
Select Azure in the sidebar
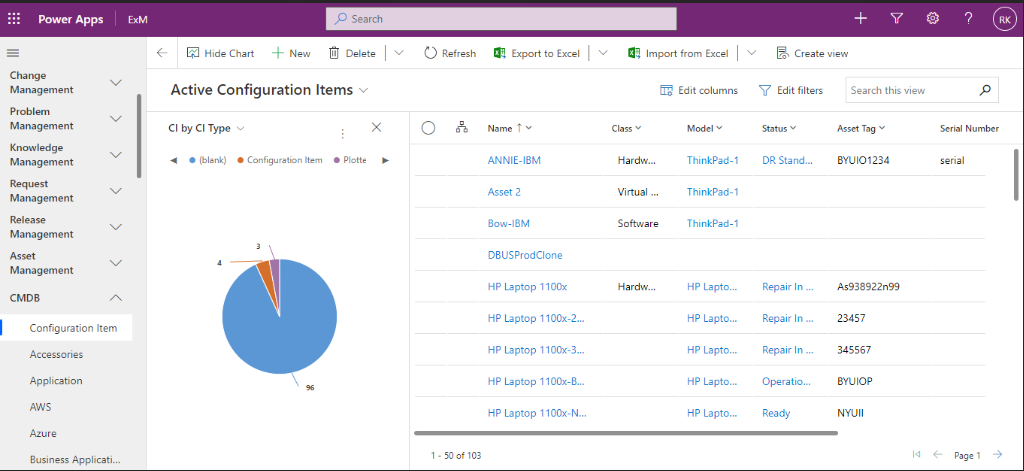(43, 433)
